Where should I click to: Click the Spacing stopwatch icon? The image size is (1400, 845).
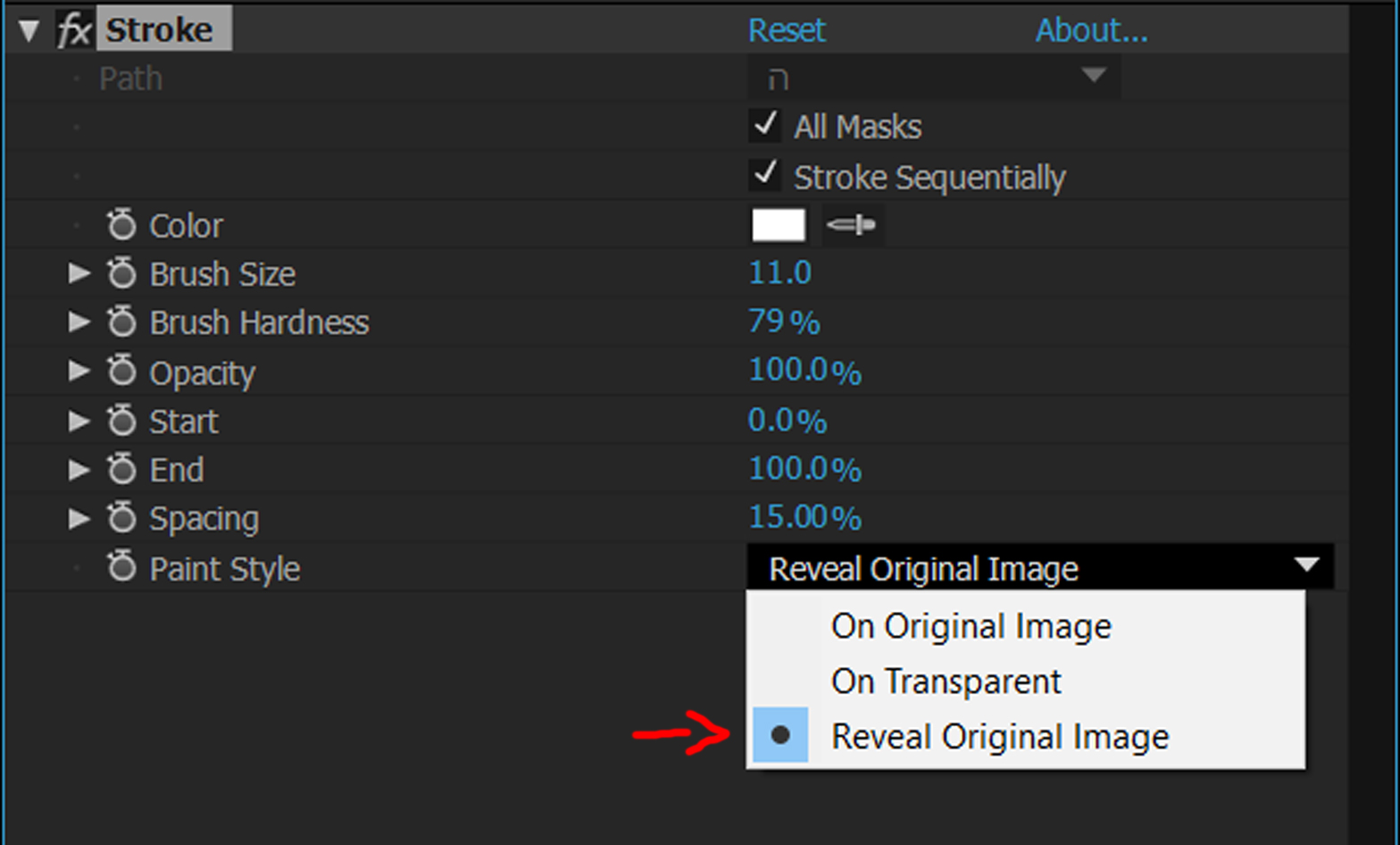[121, 517]
